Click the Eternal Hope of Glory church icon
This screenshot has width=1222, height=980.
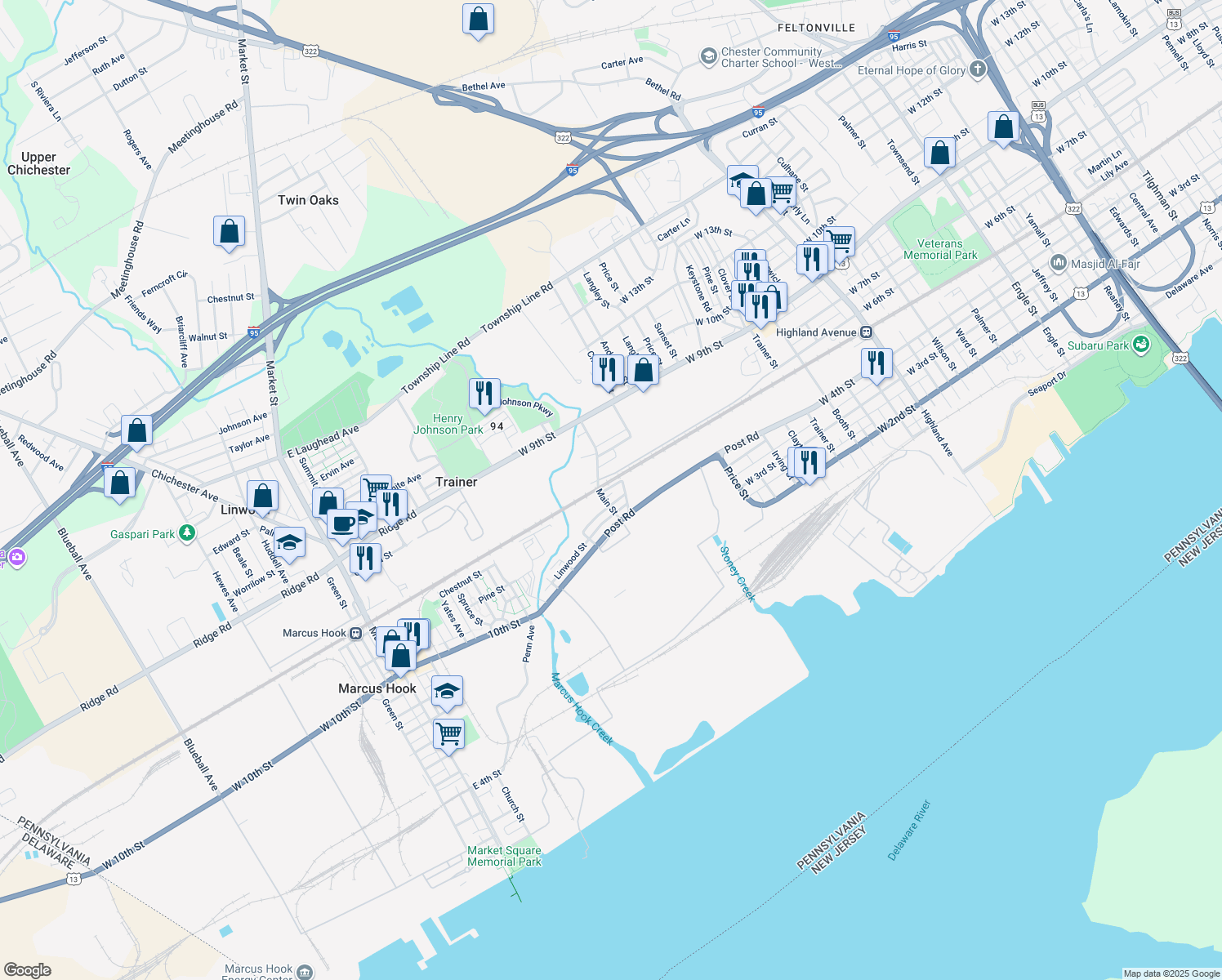click(978, 69)
